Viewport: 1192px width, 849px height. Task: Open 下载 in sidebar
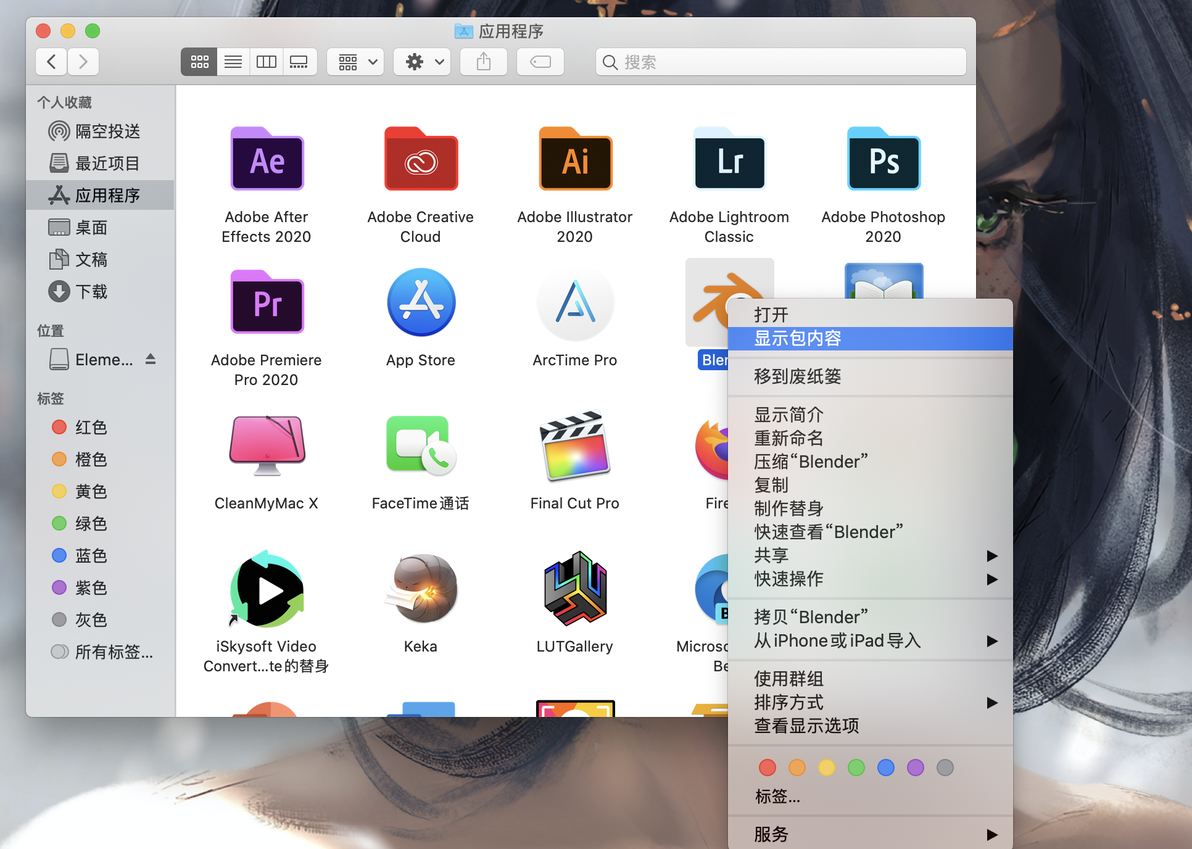point(100,291)
